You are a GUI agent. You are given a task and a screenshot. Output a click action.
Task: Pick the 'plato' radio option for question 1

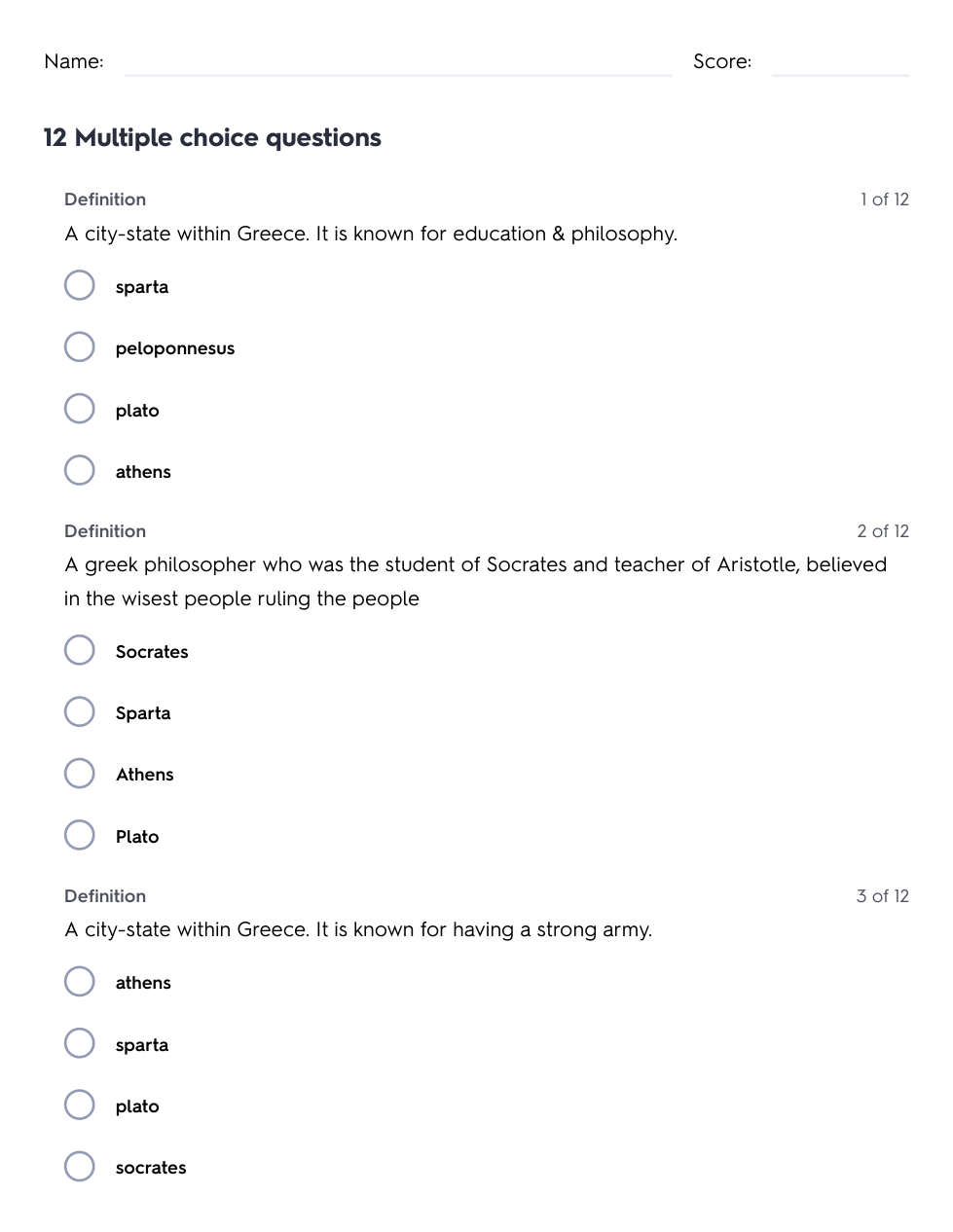point(80,409)
